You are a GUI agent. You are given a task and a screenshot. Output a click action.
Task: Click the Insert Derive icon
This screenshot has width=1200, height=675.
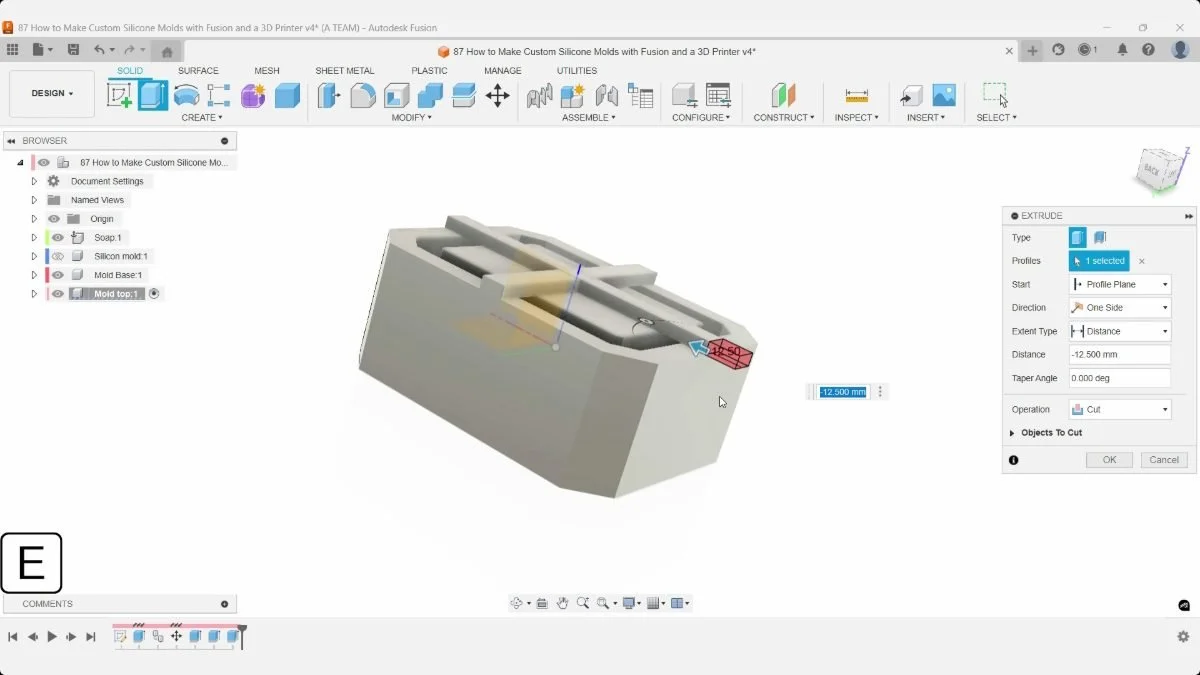pyautogui.click(x=911, y=95)
